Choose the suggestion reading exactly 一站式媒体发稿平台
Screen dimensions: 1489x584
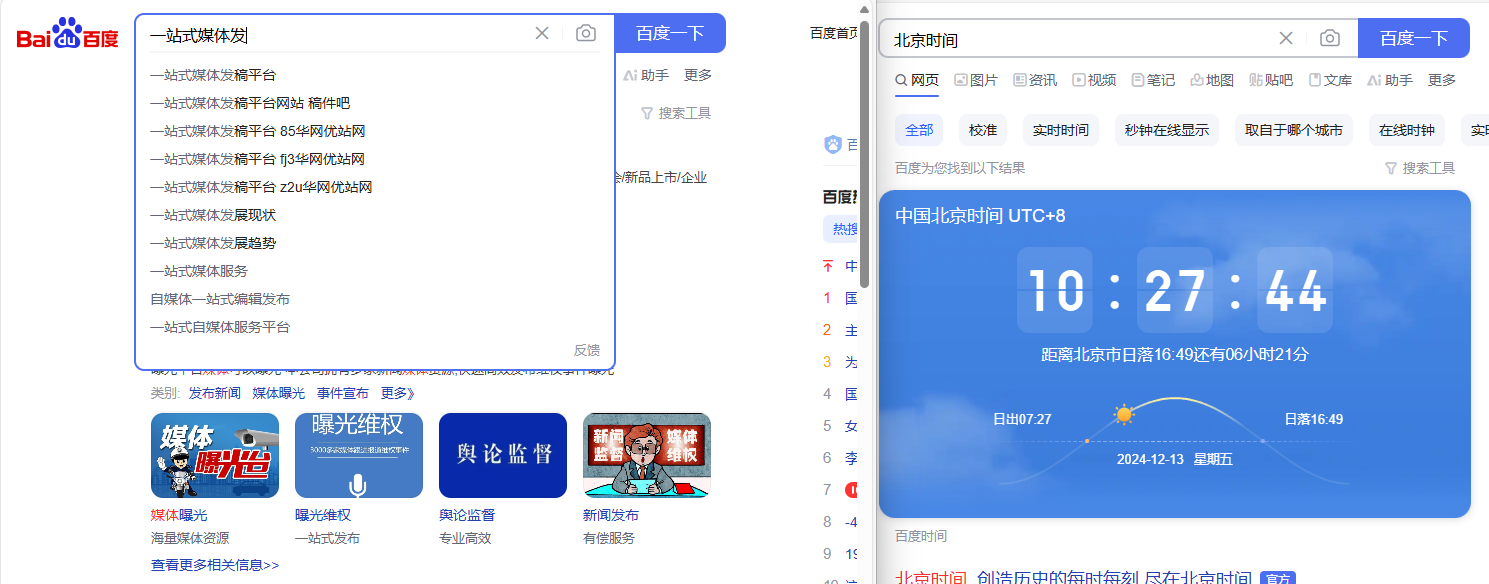213,75
